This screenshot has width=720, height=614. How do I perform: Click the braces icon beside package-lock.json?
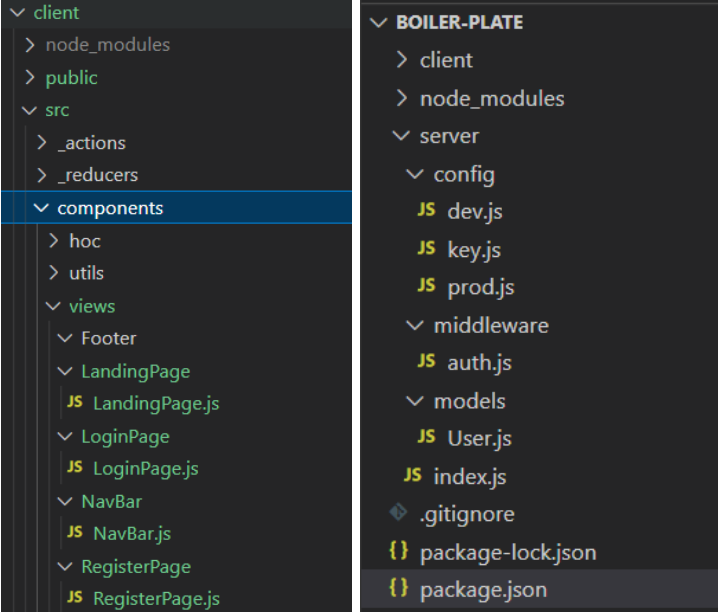pos(398,550)
